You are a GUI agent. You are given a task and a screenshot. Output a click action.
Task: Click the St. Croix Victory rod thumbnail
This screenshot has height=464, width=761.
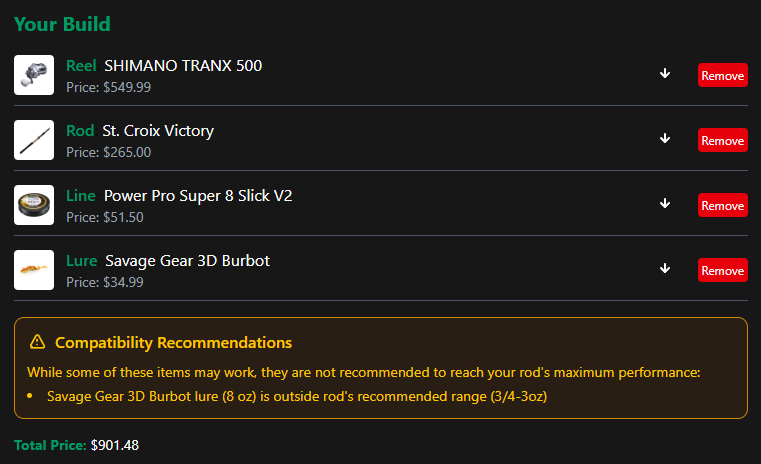(x=34, y=140)
